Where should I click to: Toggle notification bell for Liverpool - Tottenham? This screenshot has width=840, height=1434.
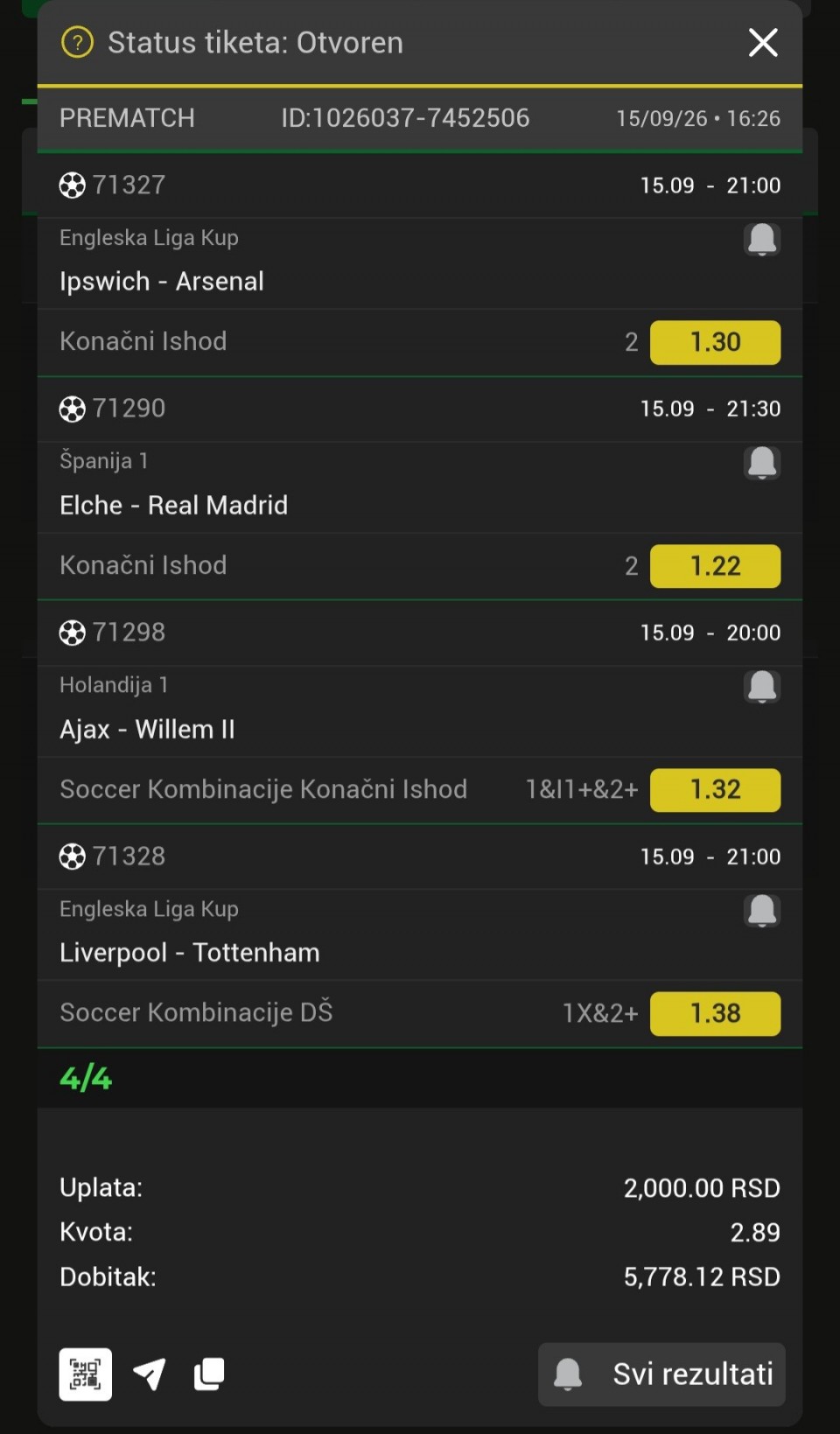(x=762, y=911)
